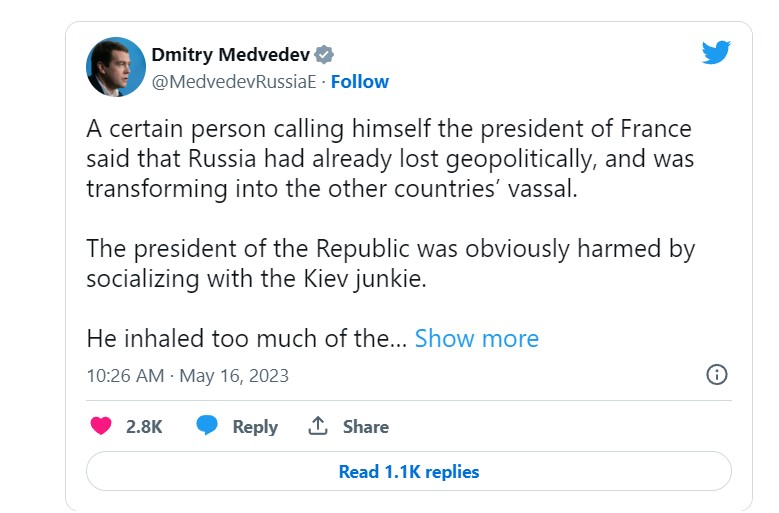Screen dimensions: 779x513
Task: Click the Twitter bird logo
Action: pos(716,53)
